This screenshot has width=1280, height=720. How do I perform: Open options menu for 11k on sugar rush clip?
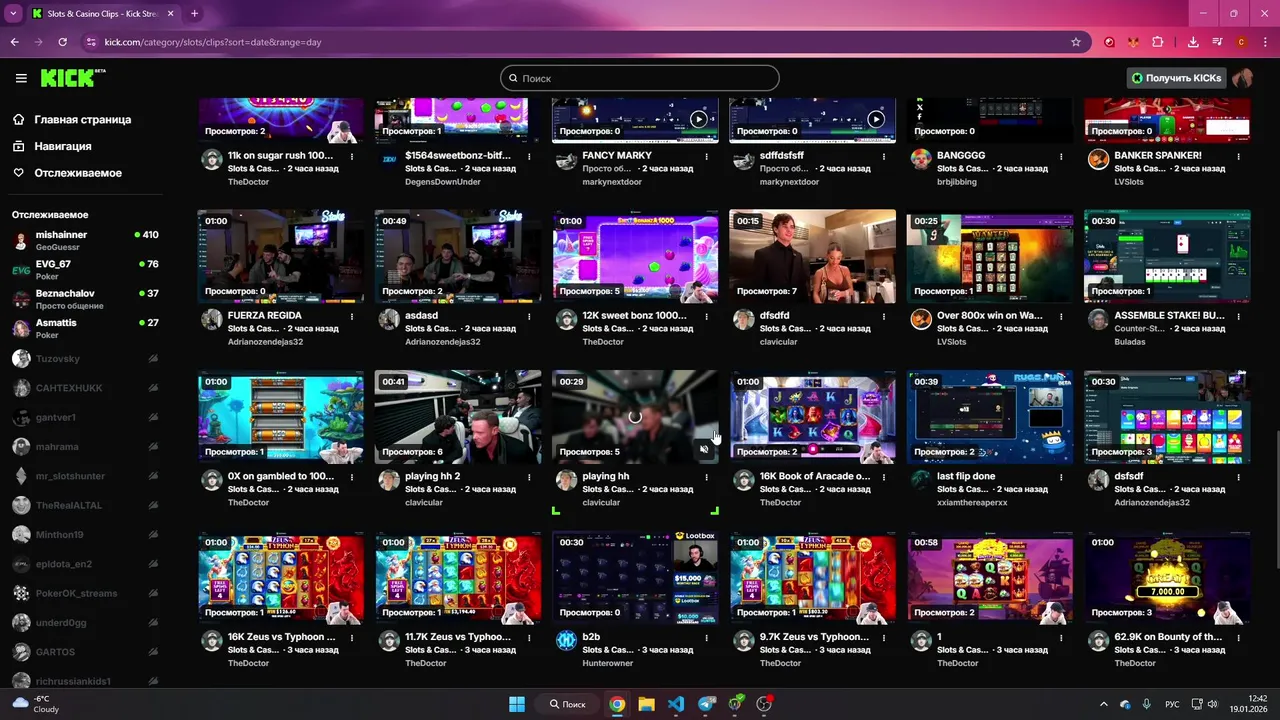[x=352, y=156]
